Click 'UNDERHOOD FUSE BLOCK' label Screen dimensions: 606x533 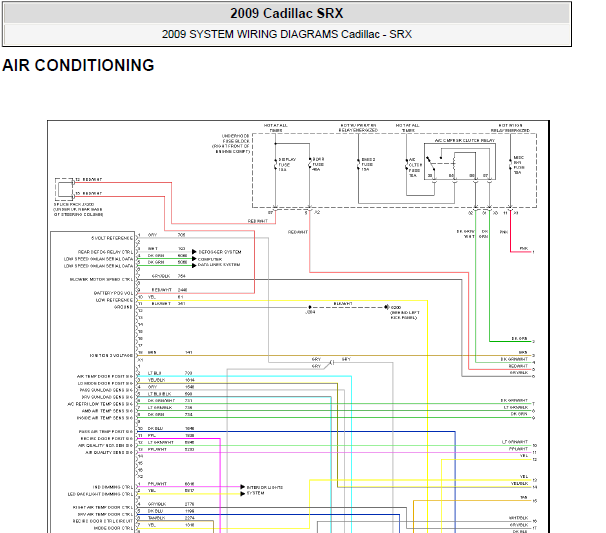coord(232,144)
